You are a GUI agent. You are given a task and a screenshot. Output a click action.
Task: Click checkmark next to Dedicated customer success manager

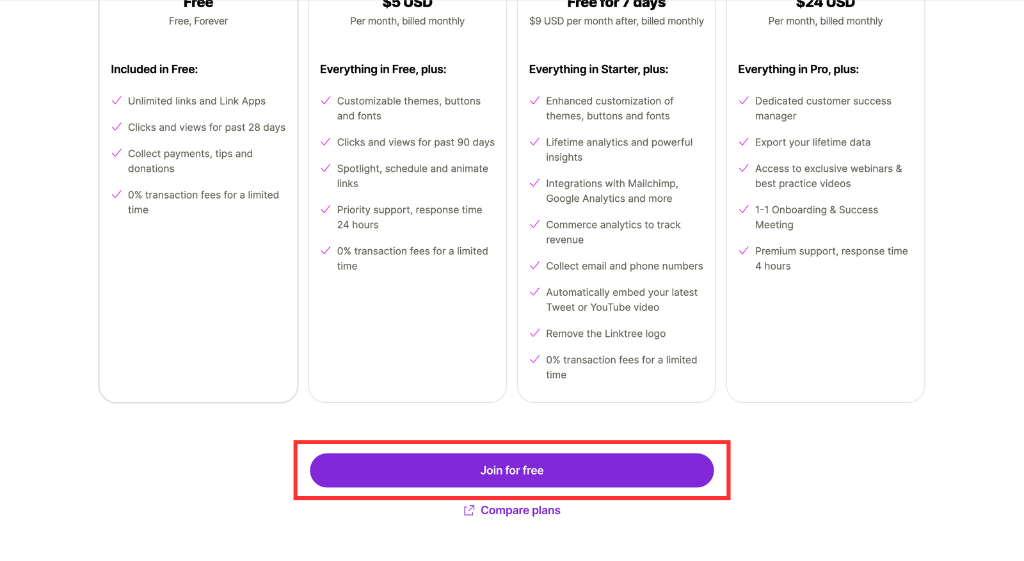744,101
